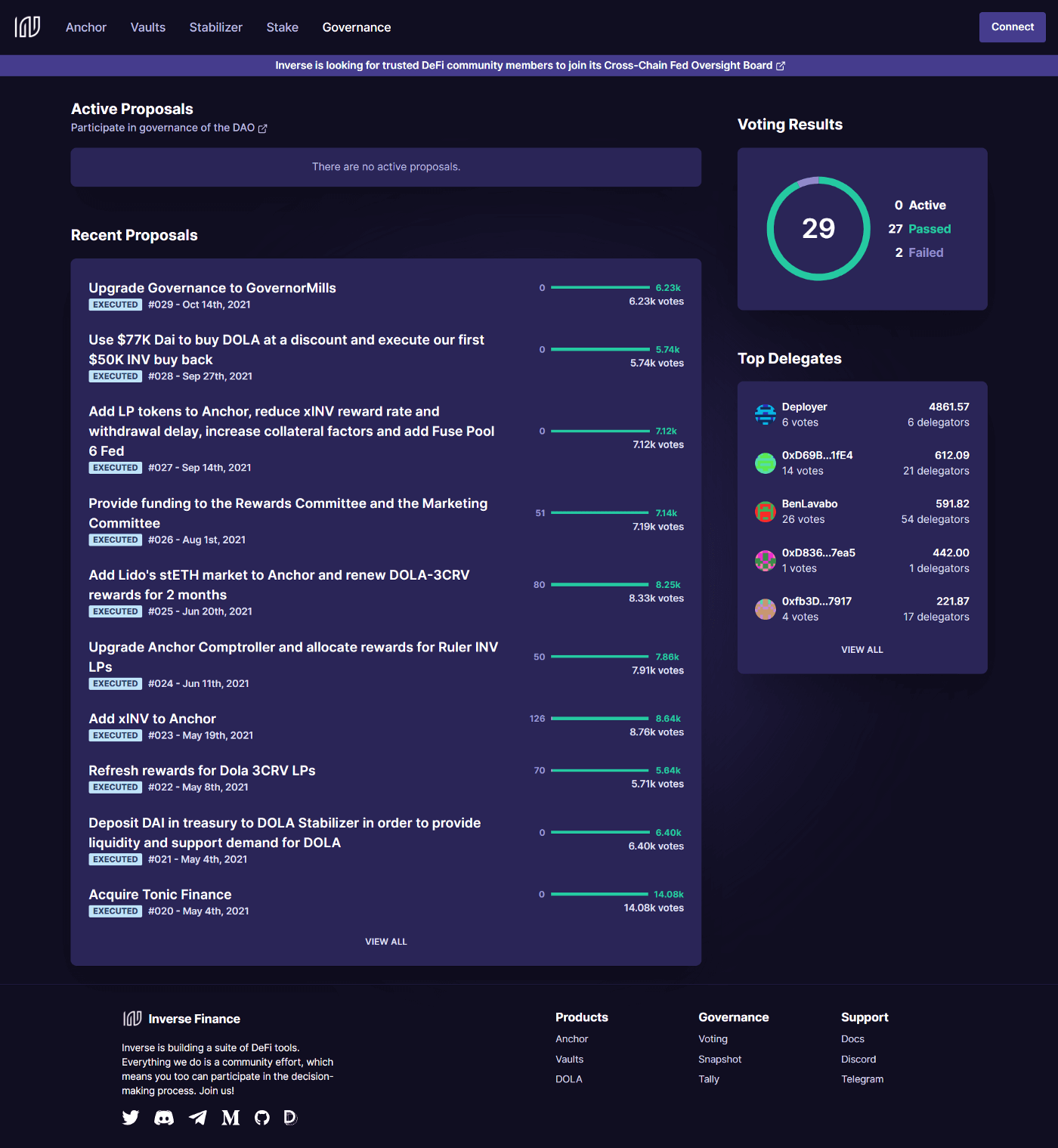Open the GitHub icon in footer
The image size is (1058, 1148).
[262, 1118]
